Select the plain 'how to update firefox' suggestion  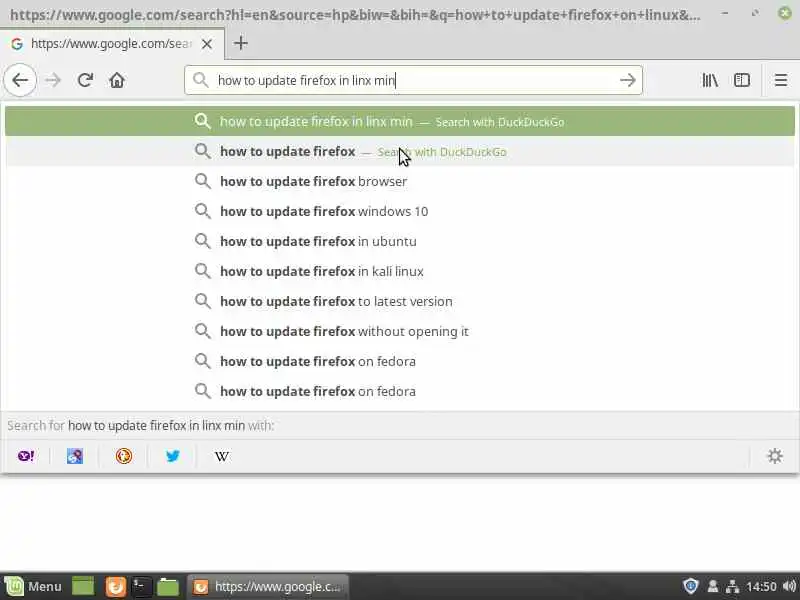[x=400, y=152]
